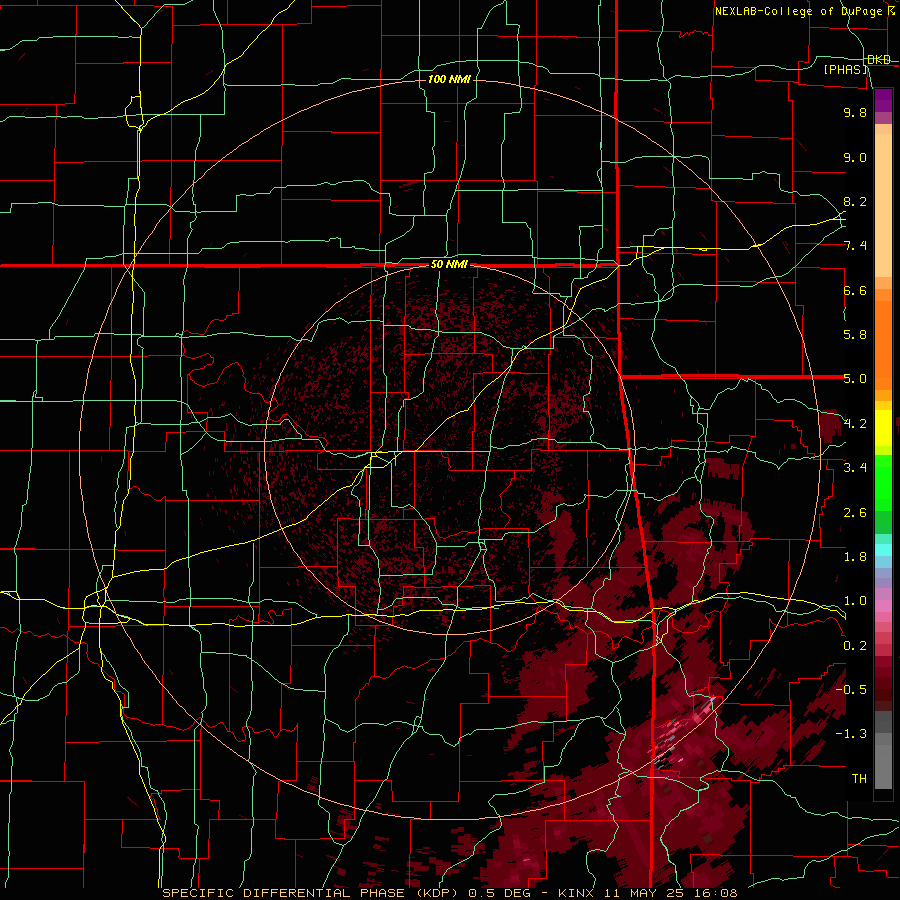Image resolution: width=900 pixels, height=900 pixels.
Task: Click the 9.8 value on the color scale
Action: pyautogui.click(x=855, y=112)
